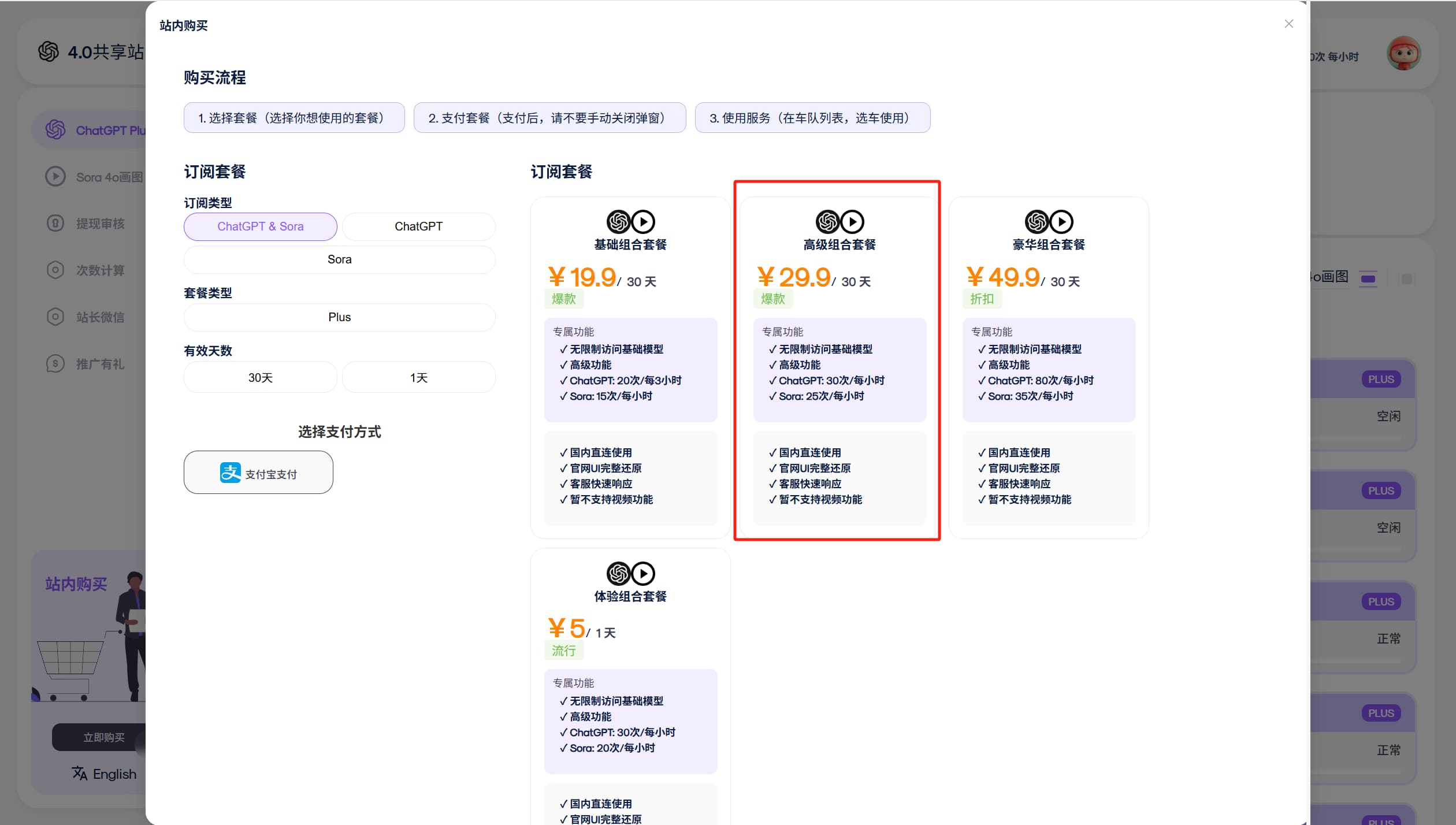Select the 体验组合套餐 card title

click(630, 596)
